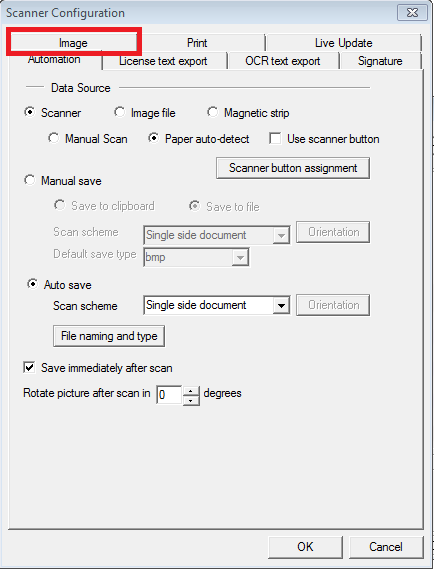Enable Use scanner button checkbox
The width and height of the screenshot is (434, 570).
[x=275, y=139]
